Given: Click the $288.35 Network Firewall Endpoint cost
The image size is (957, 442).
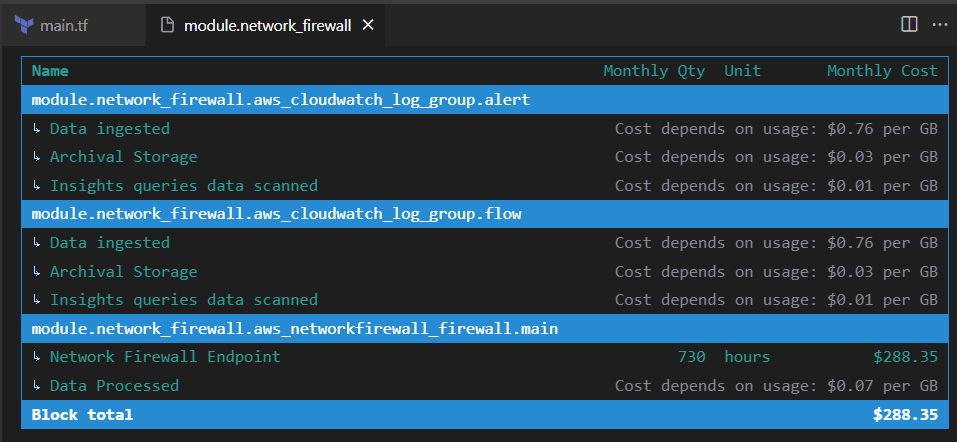Looking at the screenshot, I should point(905,357).
